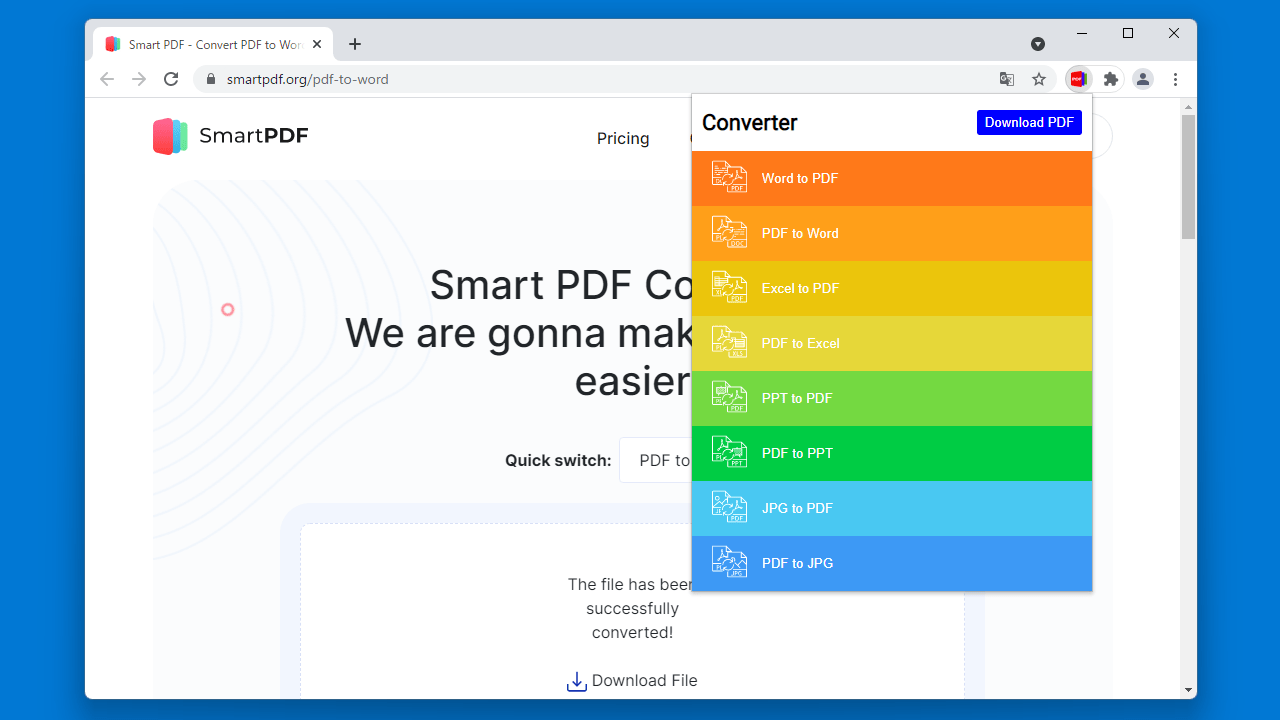Click the JPG to PDF icon
This screenshot has width=1280, height=720.
[x=729, y=507]
